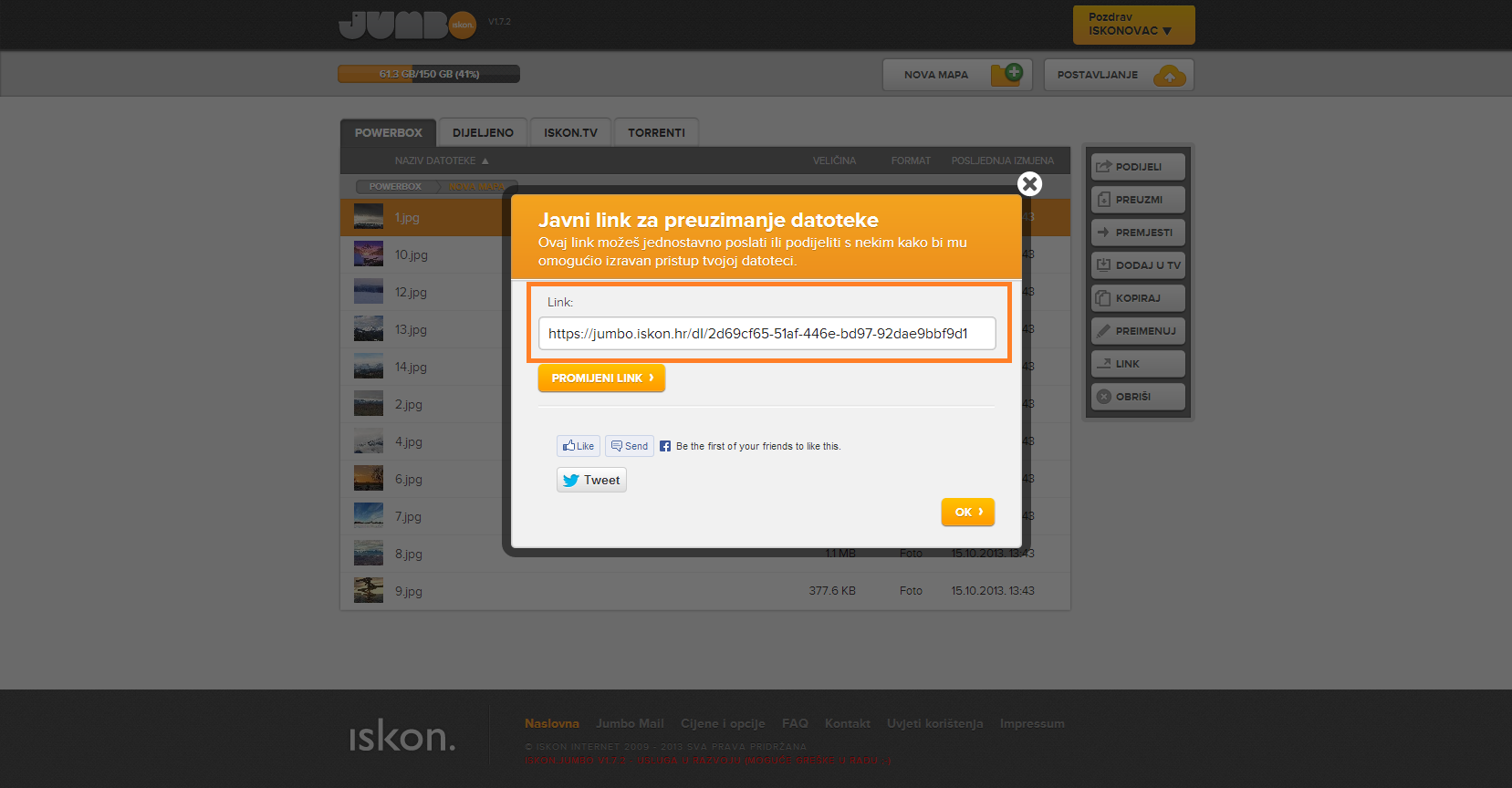Switch to the TORRENTI tab
The image size is (1512, 788).
pos(656,132)
